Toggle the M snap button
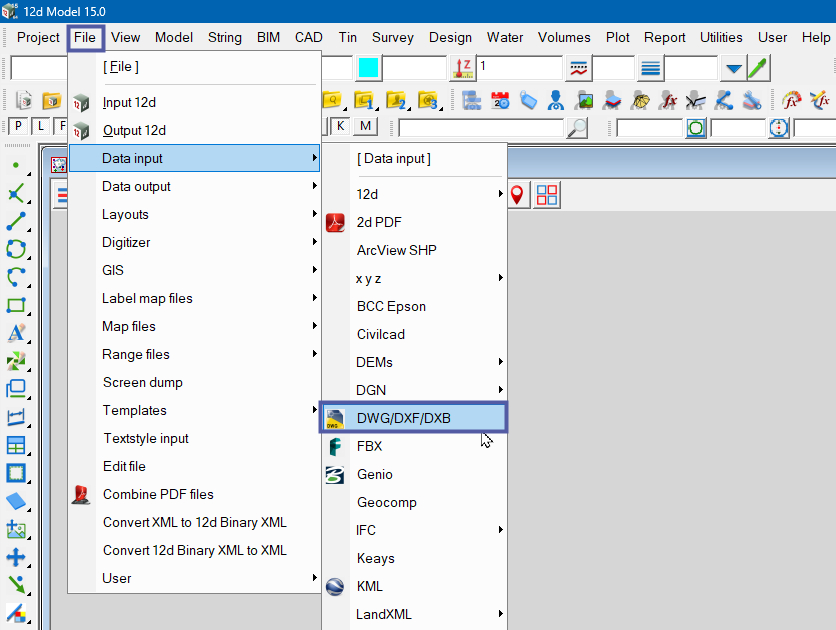Screen dimensions: 836x630 (x=365, y=126)
